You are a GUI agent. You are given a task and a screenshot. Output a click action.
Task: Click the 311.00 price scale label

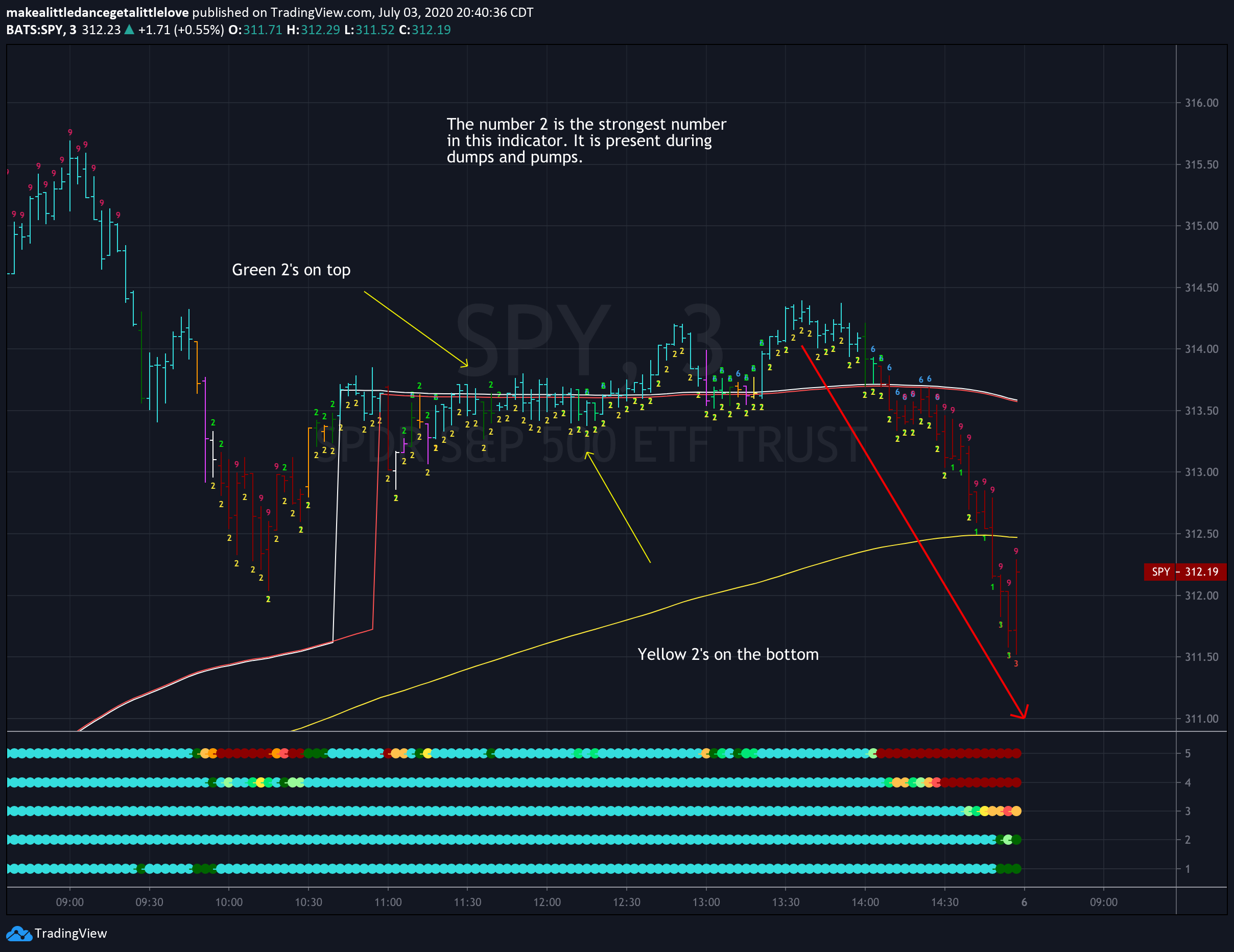point(1201,719)
